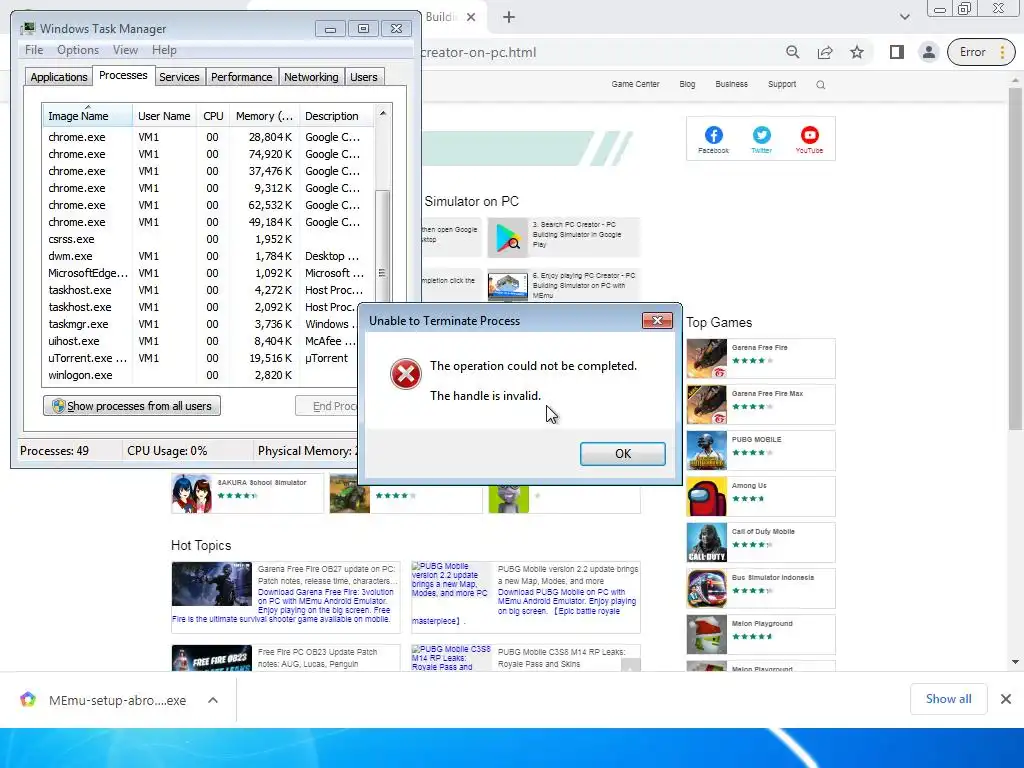Open PUBG MOBILE game icon

(x=707, y=451)
